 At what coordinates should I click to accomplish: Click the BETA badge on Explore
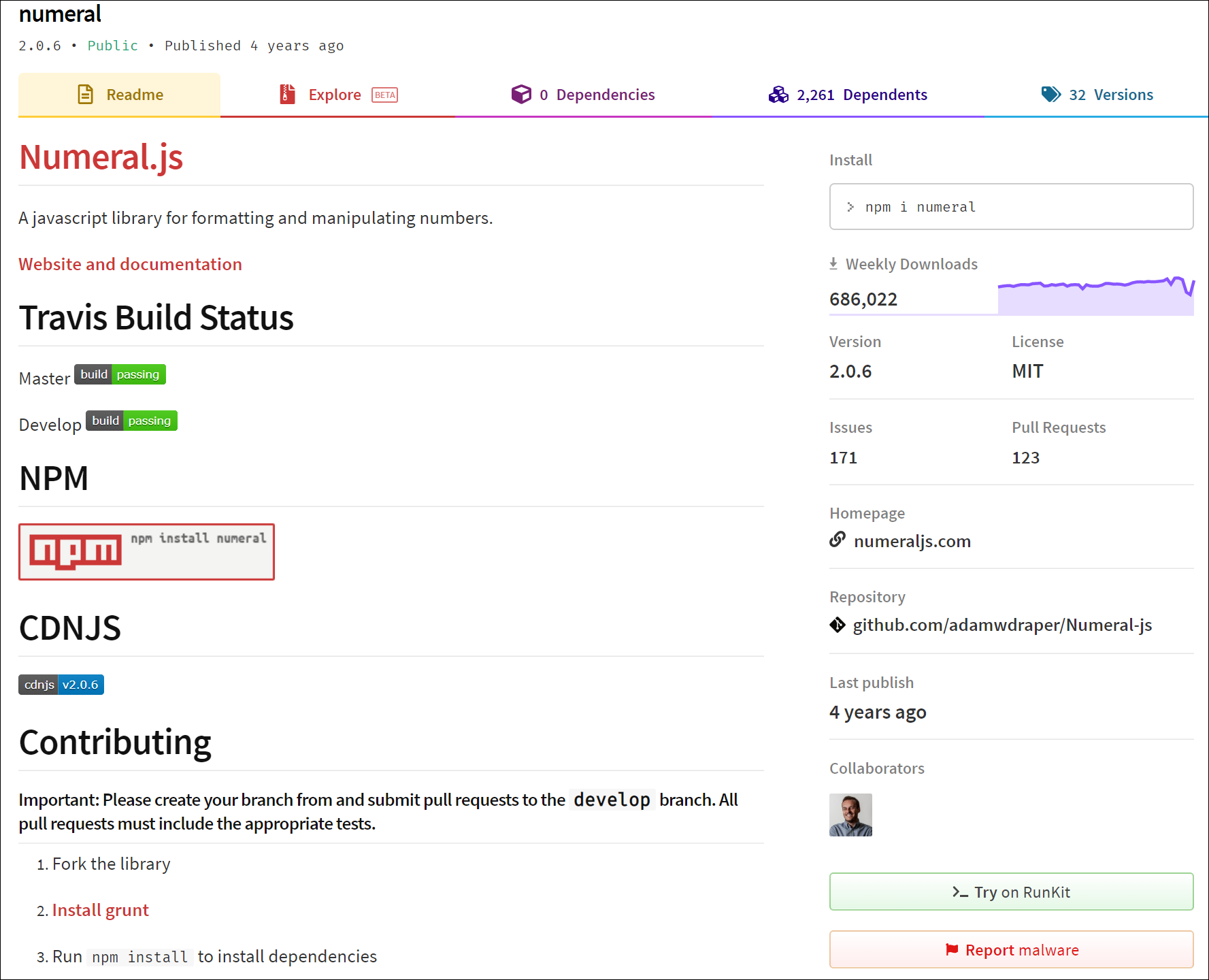pyautogui.click(x=384, y=95)
